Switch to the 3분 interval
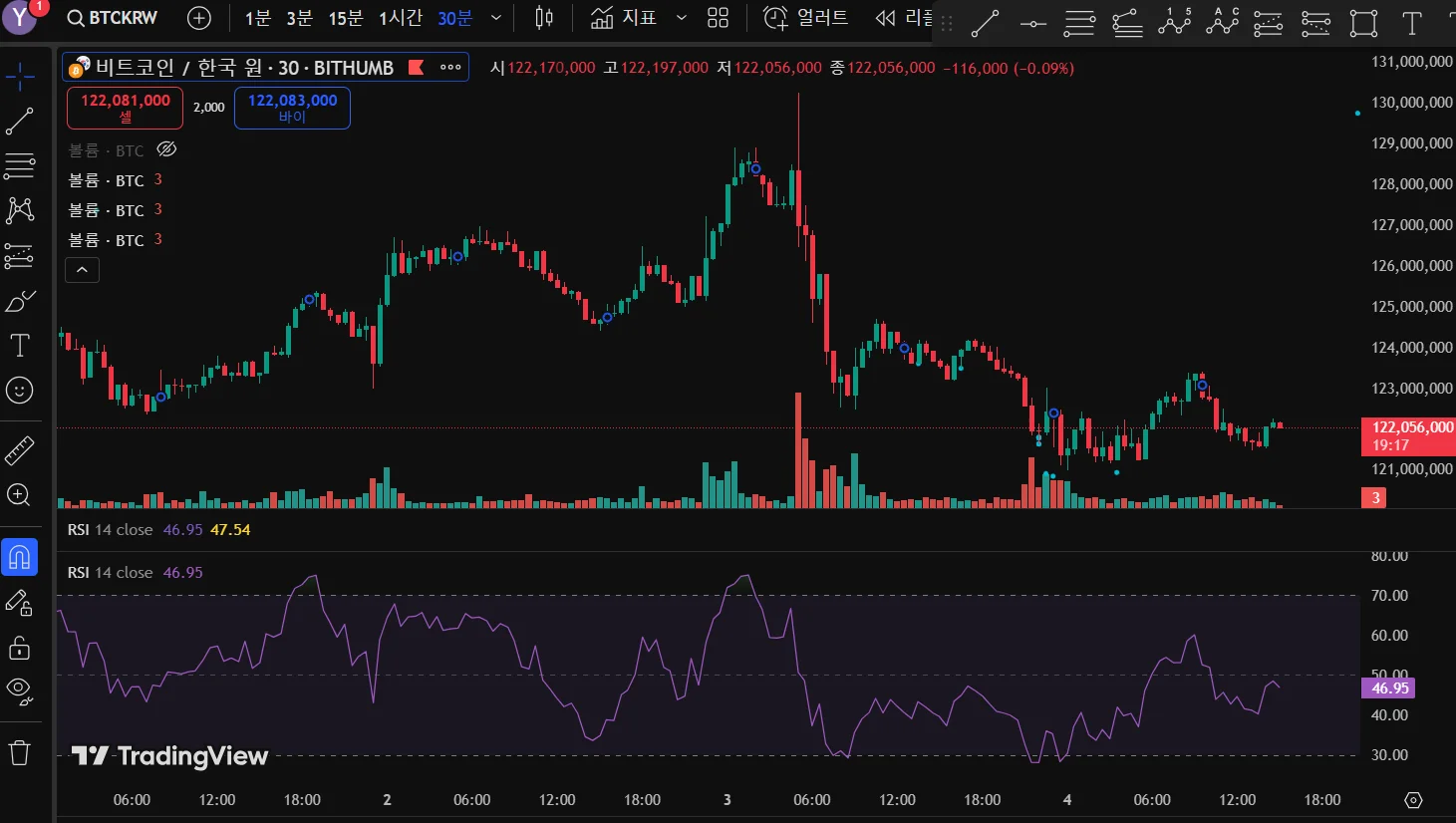This screenshot has width=1456, height=823. point(299,18)
